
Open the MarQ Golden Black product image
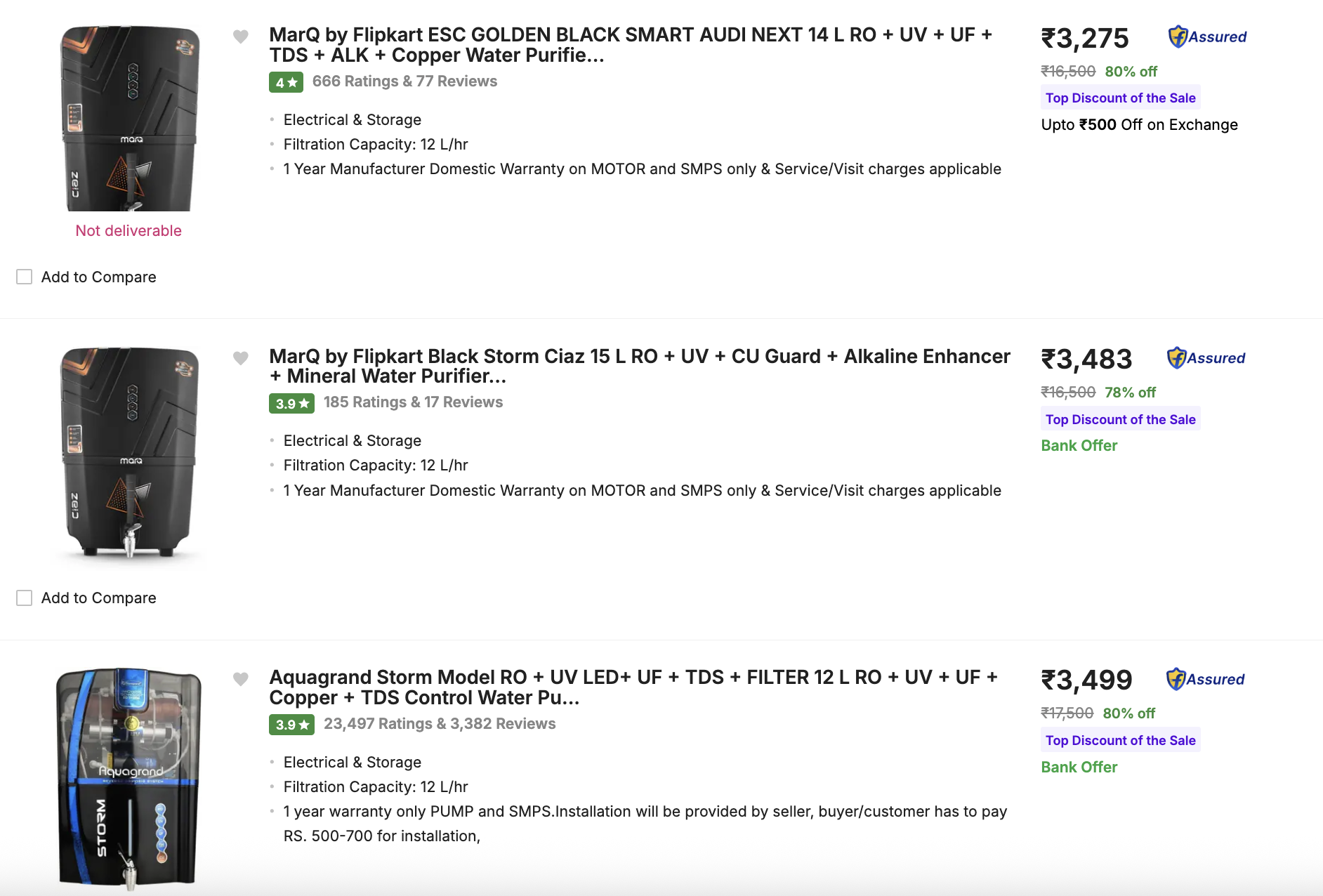pos(129,118)
